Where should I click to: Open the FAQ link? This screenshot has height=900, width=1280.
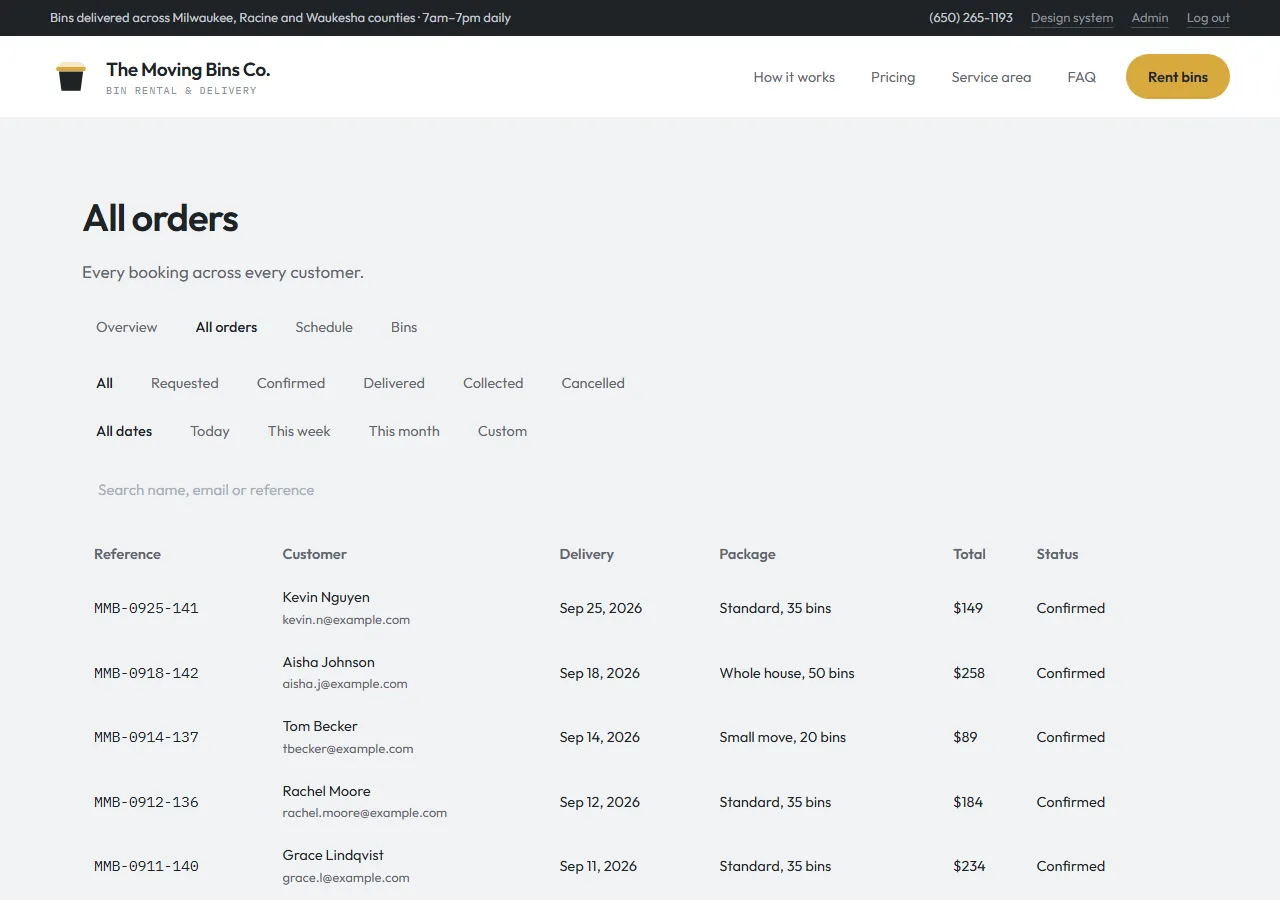(1081, 77)
